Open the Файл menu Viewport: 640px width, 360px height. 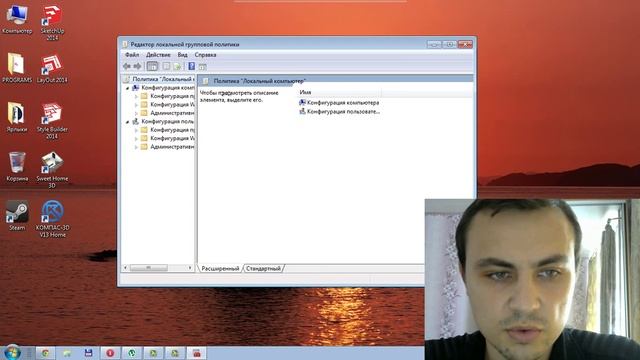[x=132, y=55]
